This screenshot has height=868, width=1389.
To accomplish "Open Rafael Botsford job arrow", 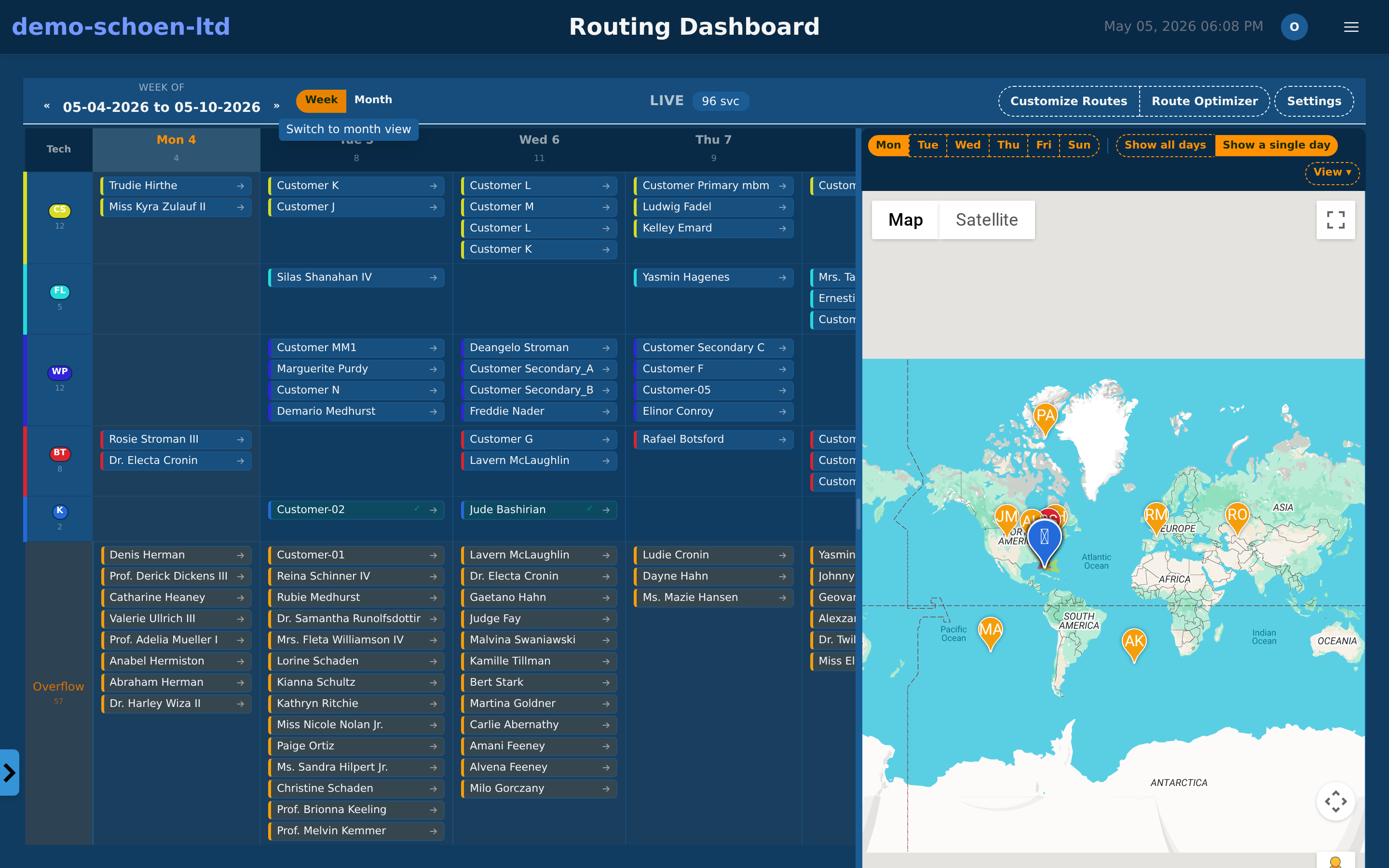I will tap(782, 440).
